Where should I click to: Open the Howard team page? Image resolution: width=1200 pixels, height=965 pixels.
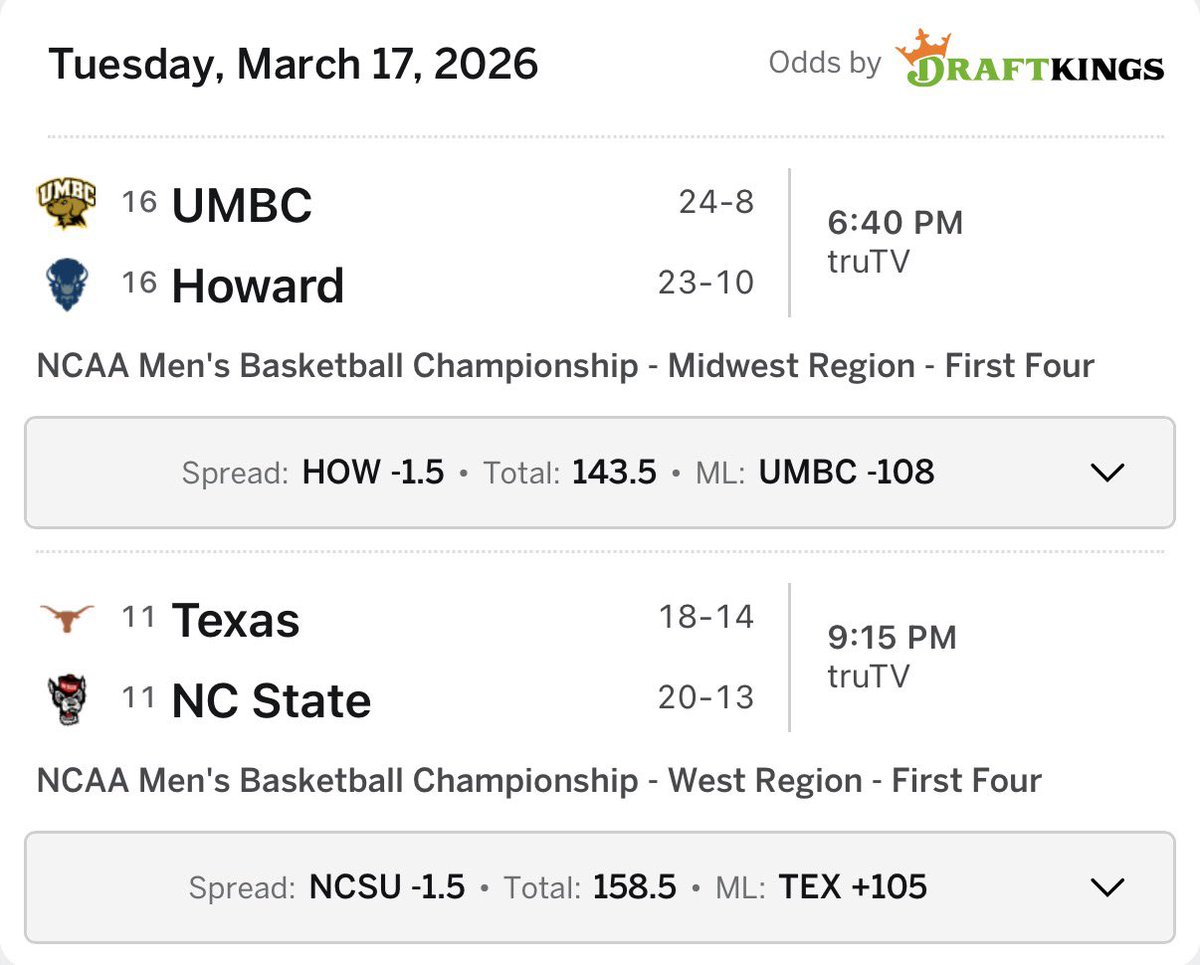coord(258,286)
